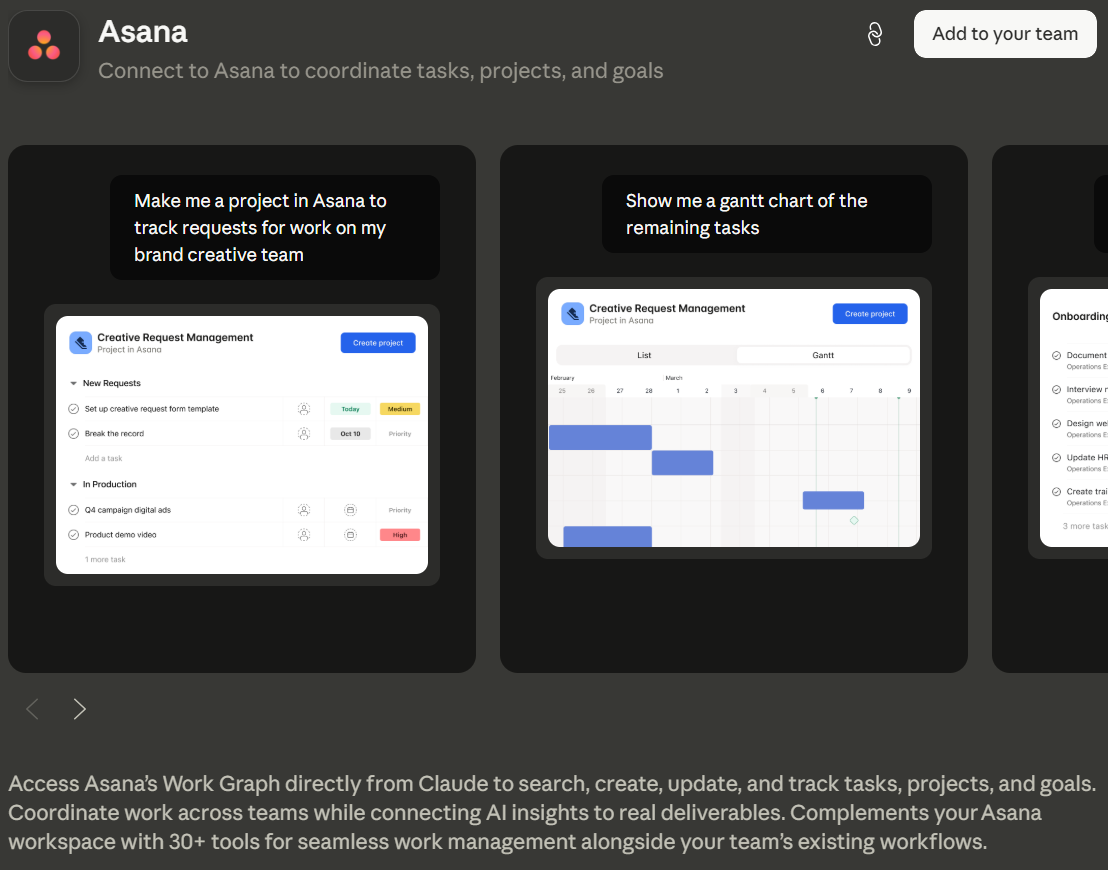Click the High priority label

400,535
